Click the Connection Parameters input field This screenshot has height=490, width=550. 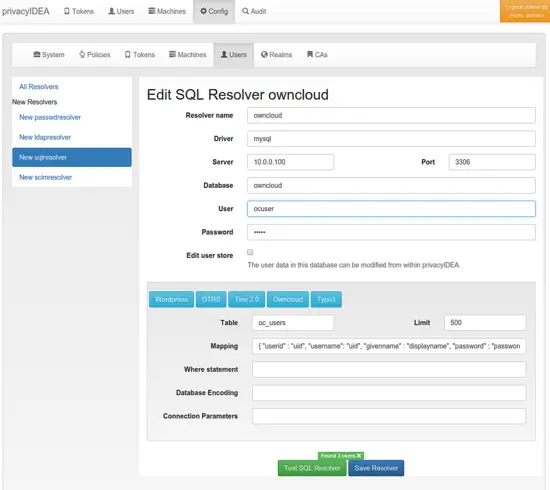tap(389, 416)
